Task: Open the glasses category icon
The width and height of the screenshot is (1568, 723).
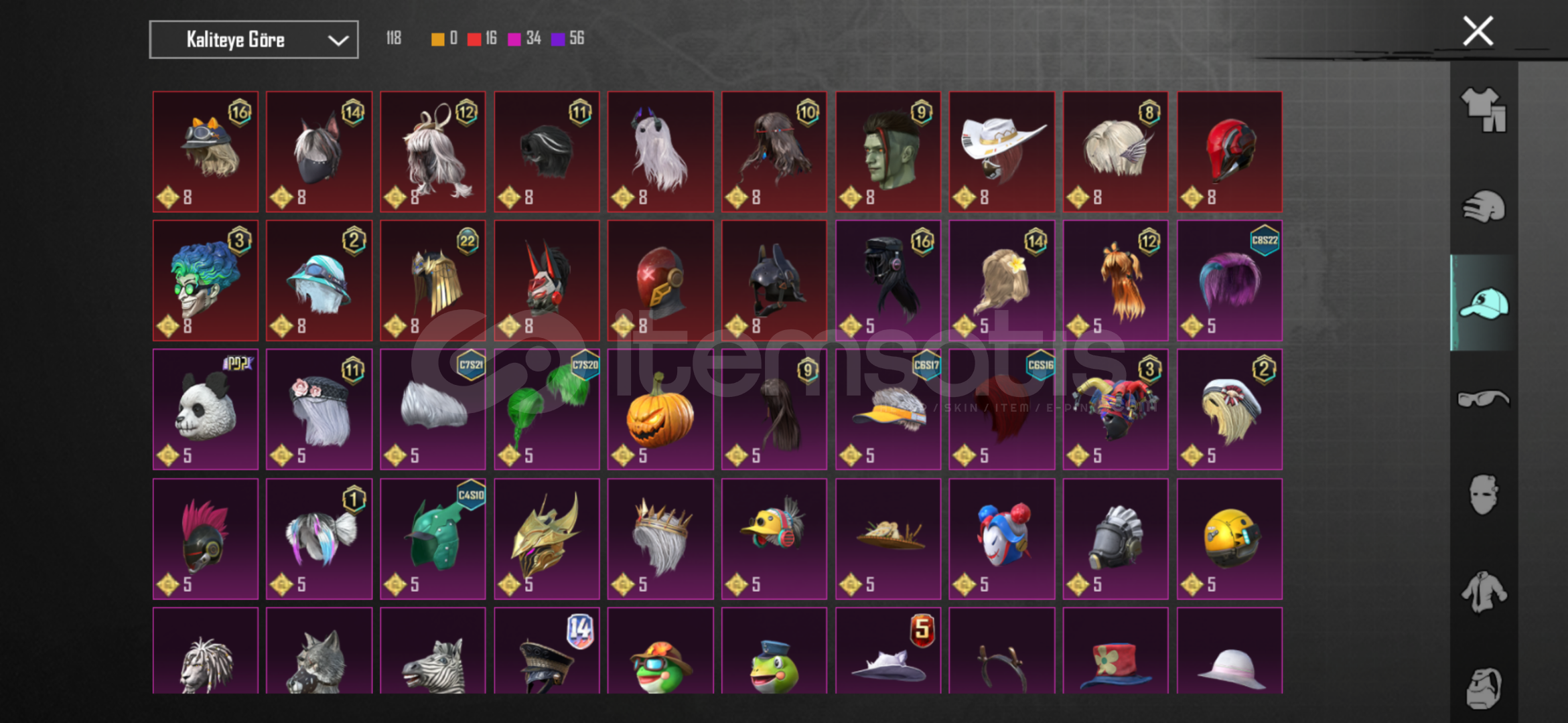Action: [1484, 399]
